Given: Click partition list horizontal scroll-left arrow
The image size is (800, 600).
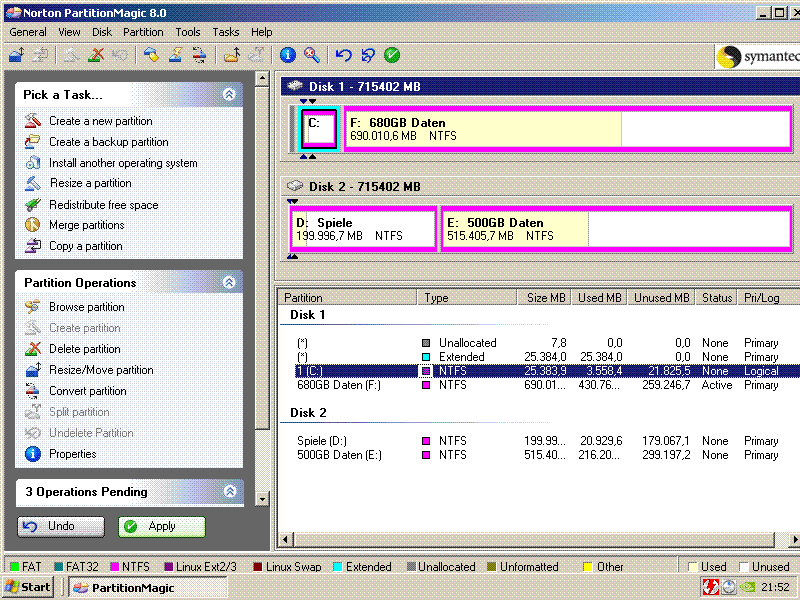Looking at the screenshot, I should (x=286, y=539).
